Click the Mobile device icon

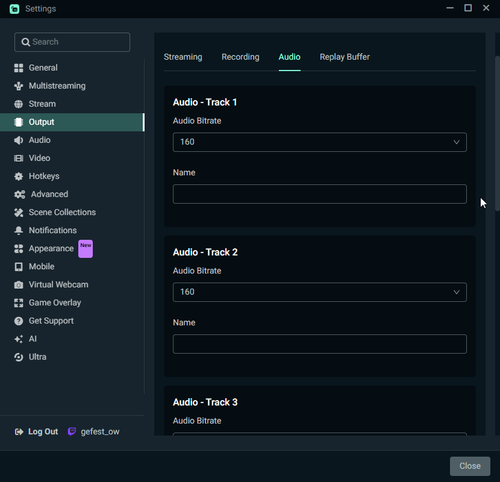pyautogui.click(x=19, y=267)
